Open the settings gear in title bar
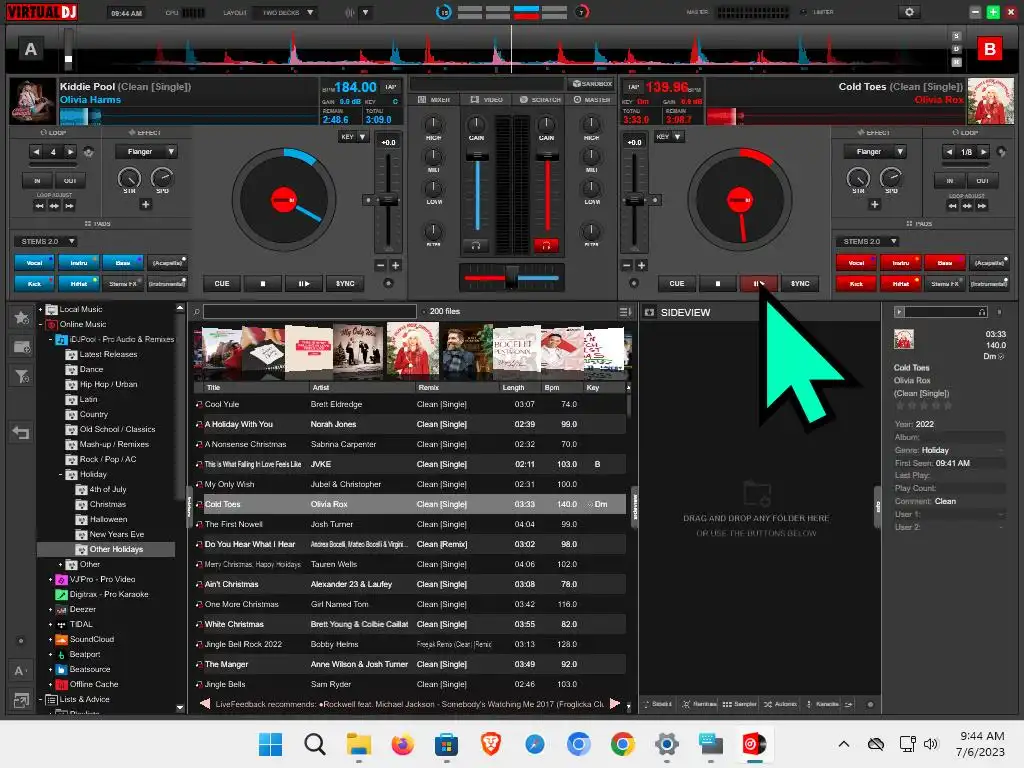1024x768 pixels. pyautogui.click(x=908, y=12)
